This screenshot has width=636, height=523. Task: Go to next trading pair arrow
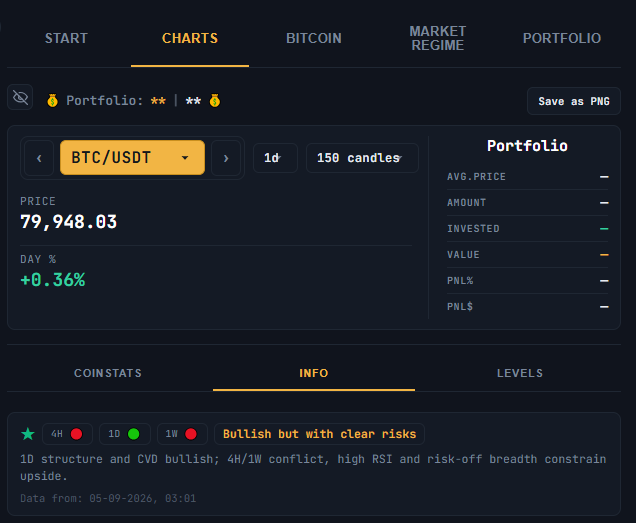tap(226, 158)
